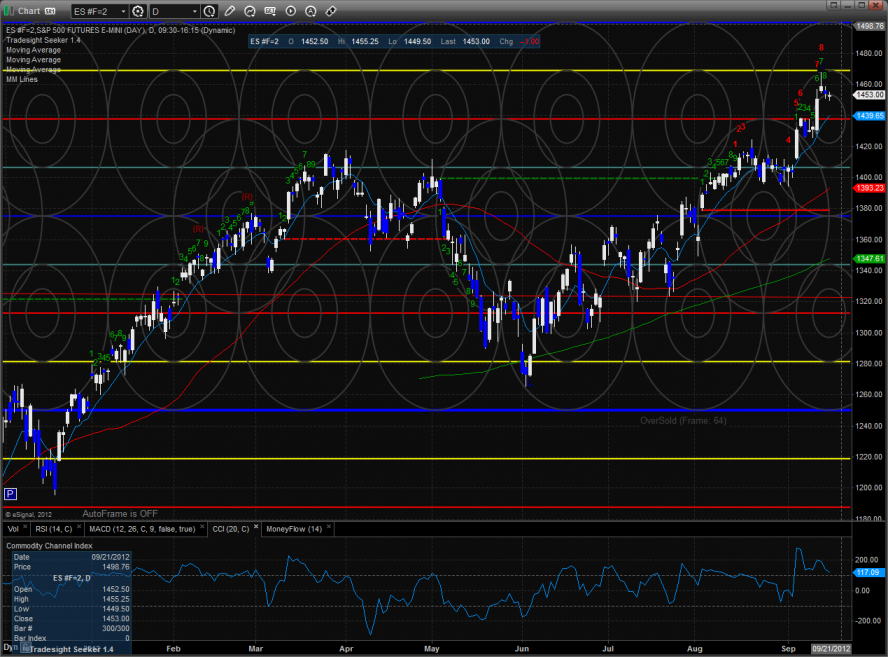Click the blue P marker on chart
Viewport: 888px width, 657px height.
pos(10,493)
